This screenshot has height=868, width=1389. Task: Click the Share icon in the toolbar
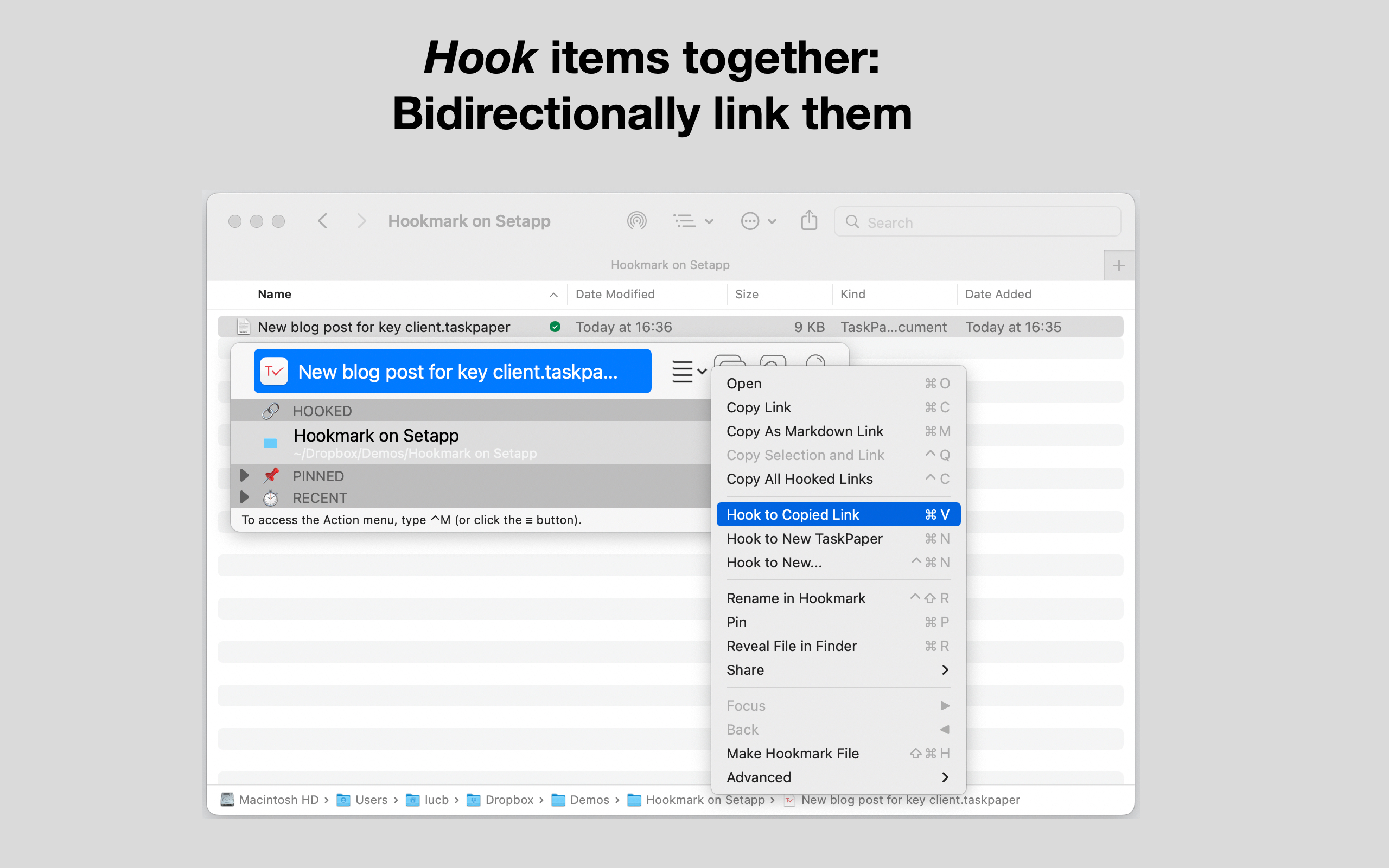pyautogui.click(x=809, y=221)
